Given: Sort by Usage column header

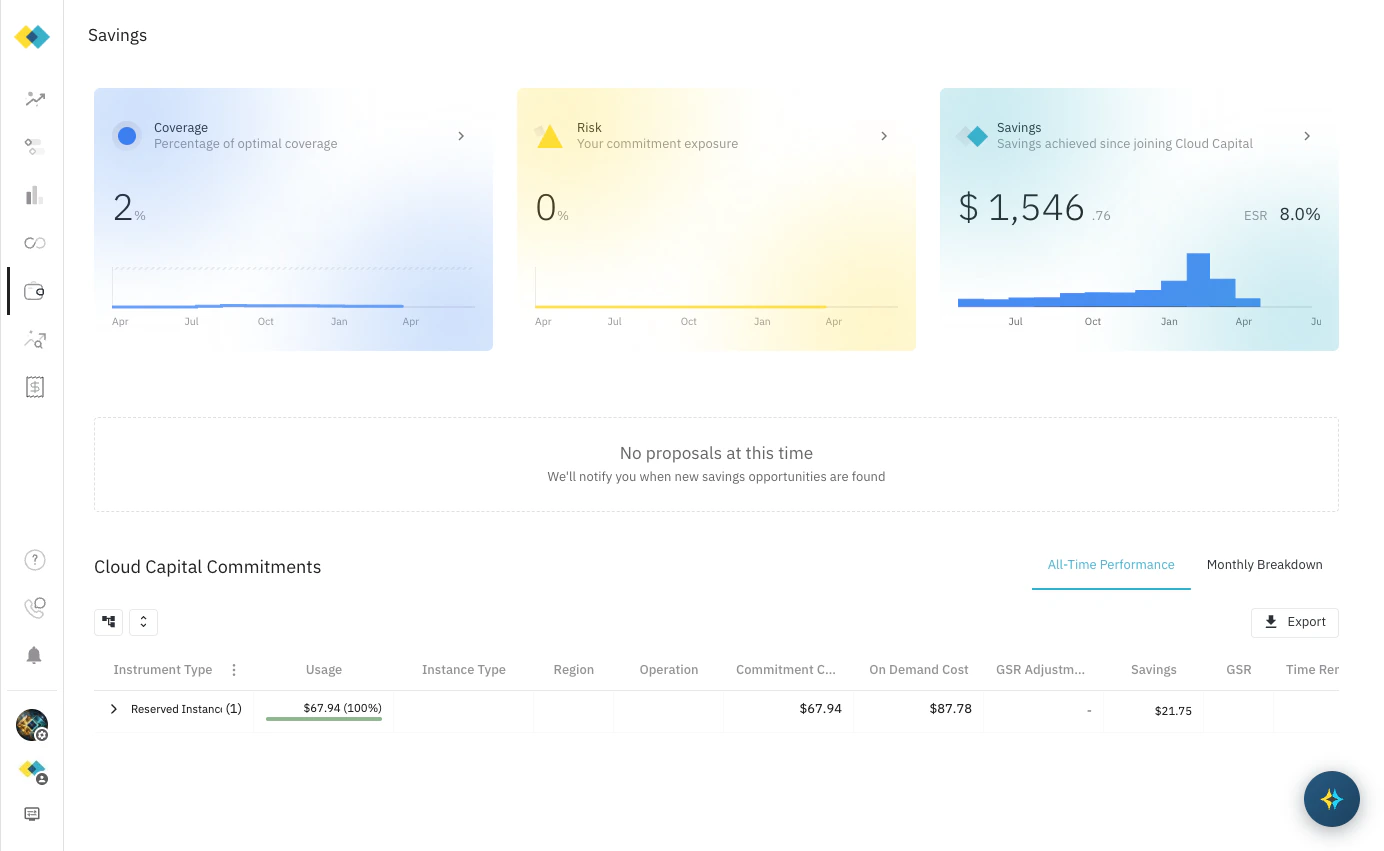Looking at the screenshot, I should pyautogui.click(x=324, y=670).
